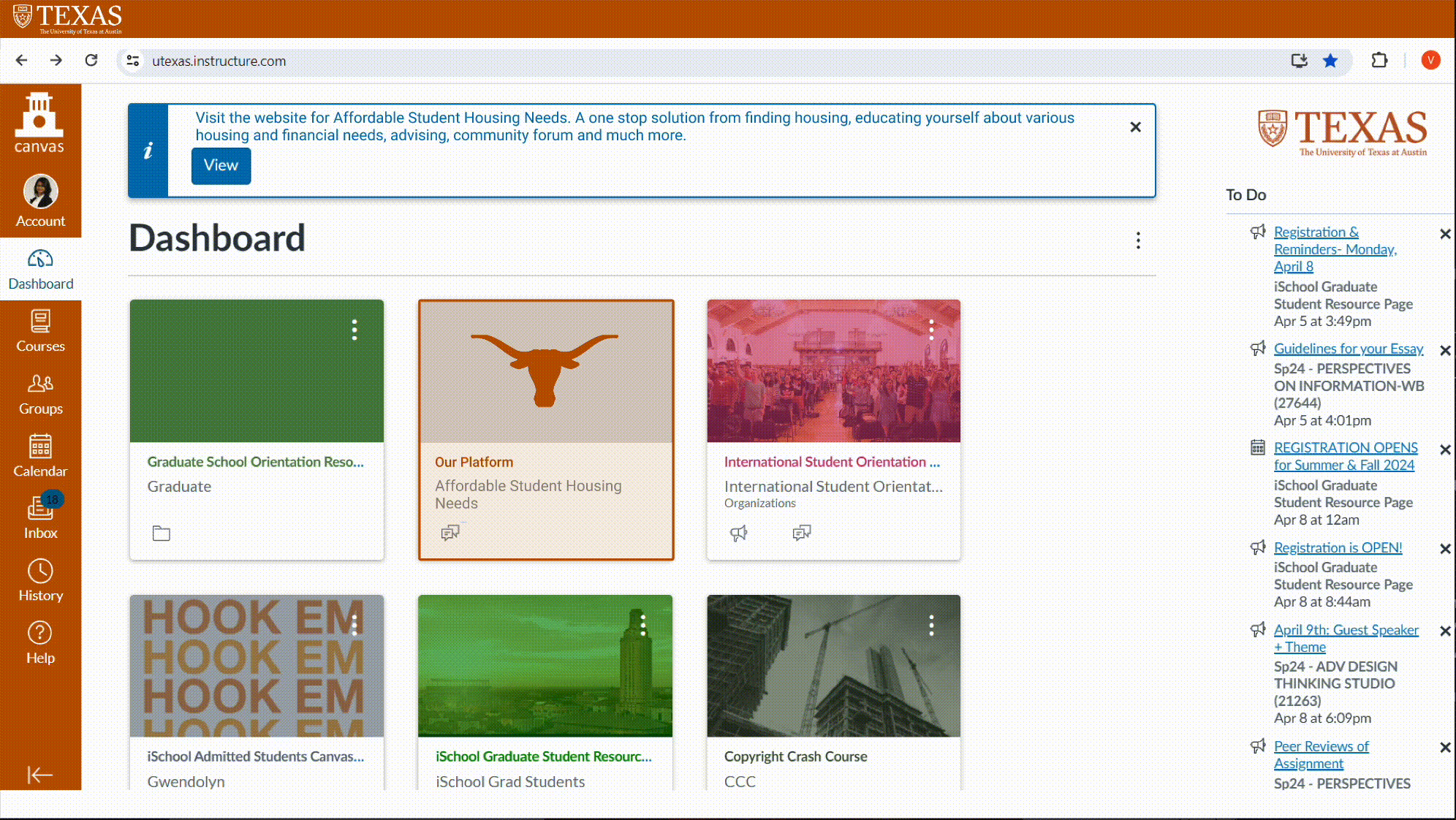Open REGISTRATION OPENS for Summer & Fall 2024
This screenshot has height=820, width=1456.
click(1346, 456)
